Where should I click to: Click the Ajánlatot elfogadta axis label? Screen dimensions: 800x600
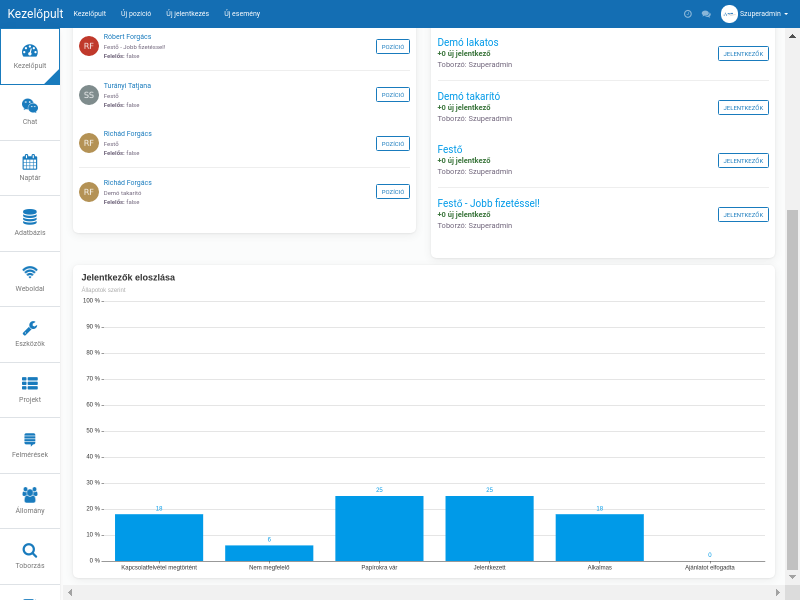tap(710, 567)
